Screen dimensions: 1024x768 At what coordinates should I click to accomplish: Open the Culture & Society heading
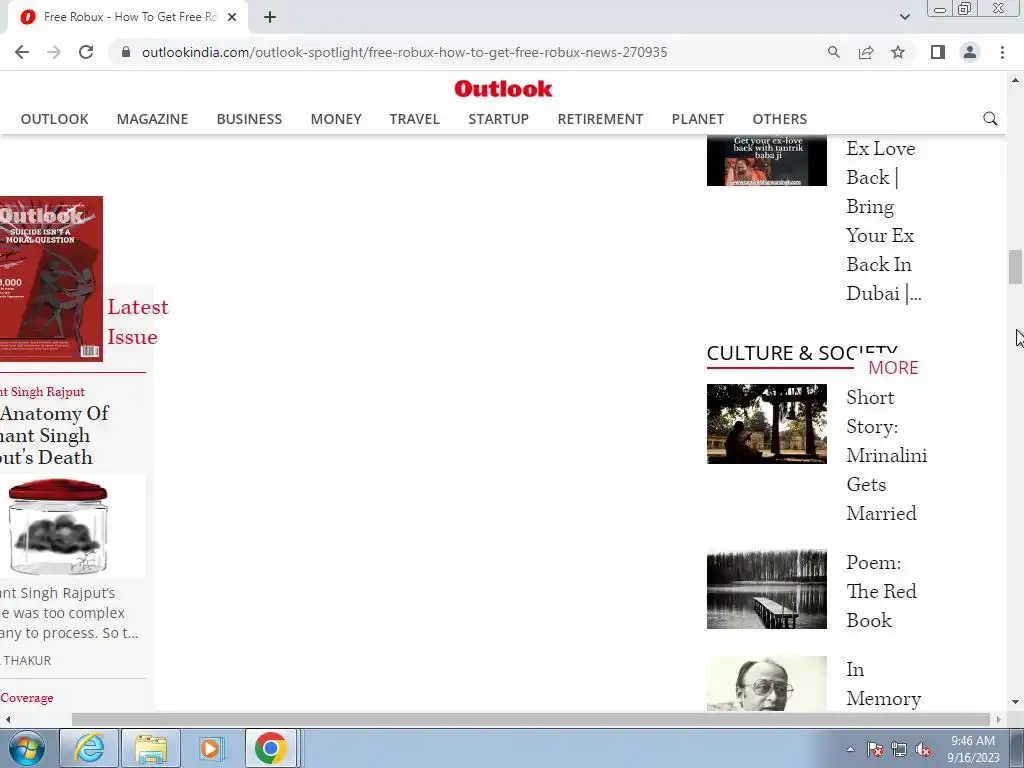(x=802, y=353)
